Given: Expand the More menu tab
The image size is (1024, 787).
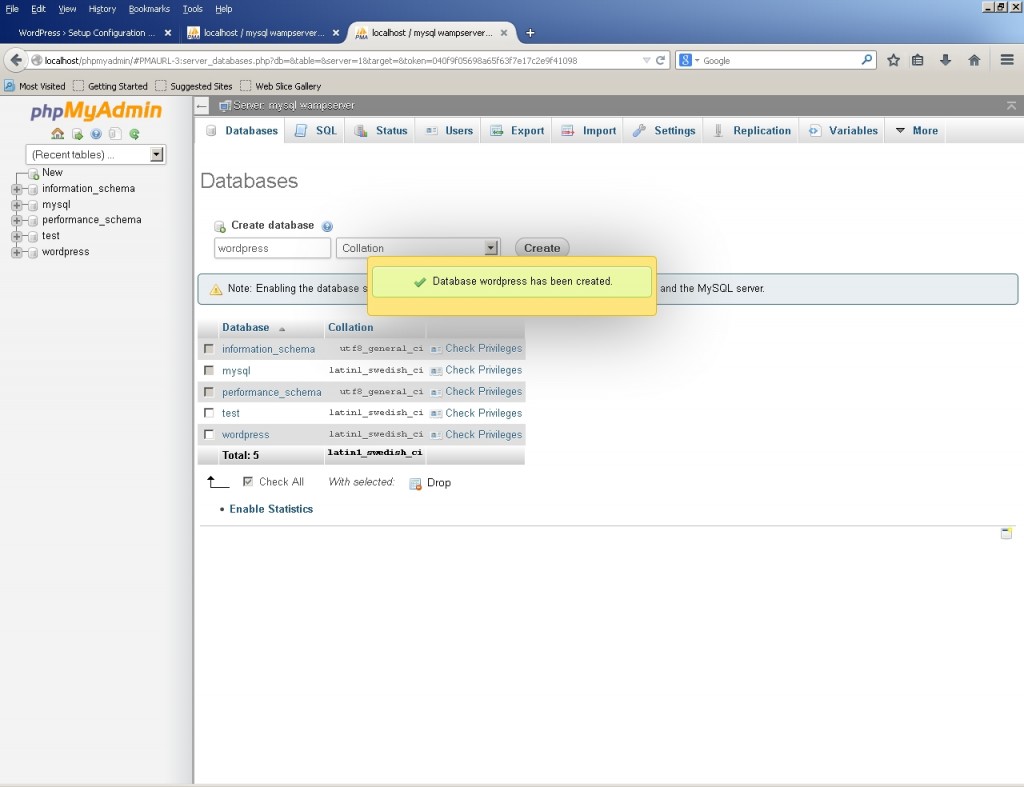Looking at the screenshot, I should pos(916,131).
